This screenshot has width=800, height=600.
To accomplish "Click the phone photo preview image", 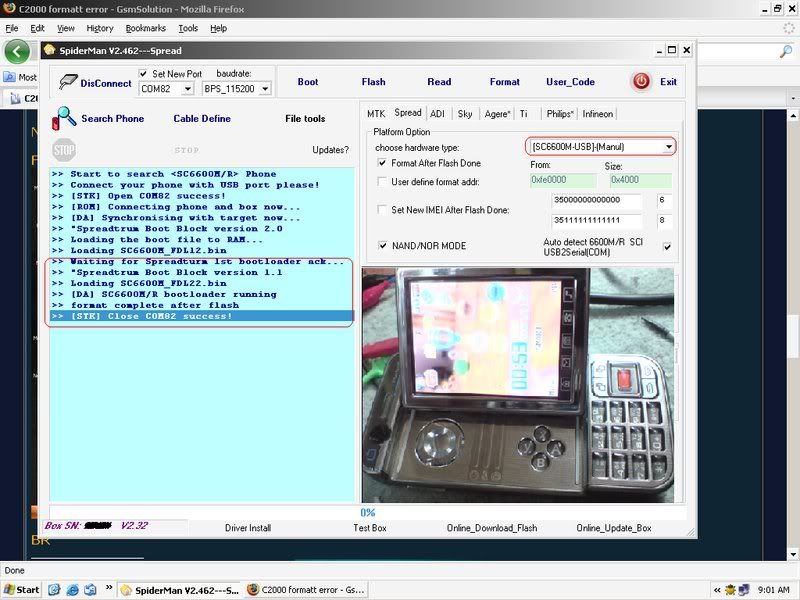I will pyautogui.click(x=518, y=385).
